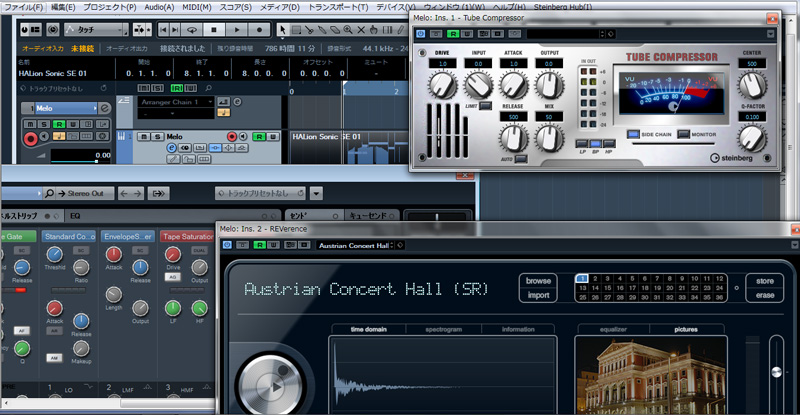Open Tube Compressor preset name dropdown
The height and width of the screenshot is (415, 800).
coord(565,34)
